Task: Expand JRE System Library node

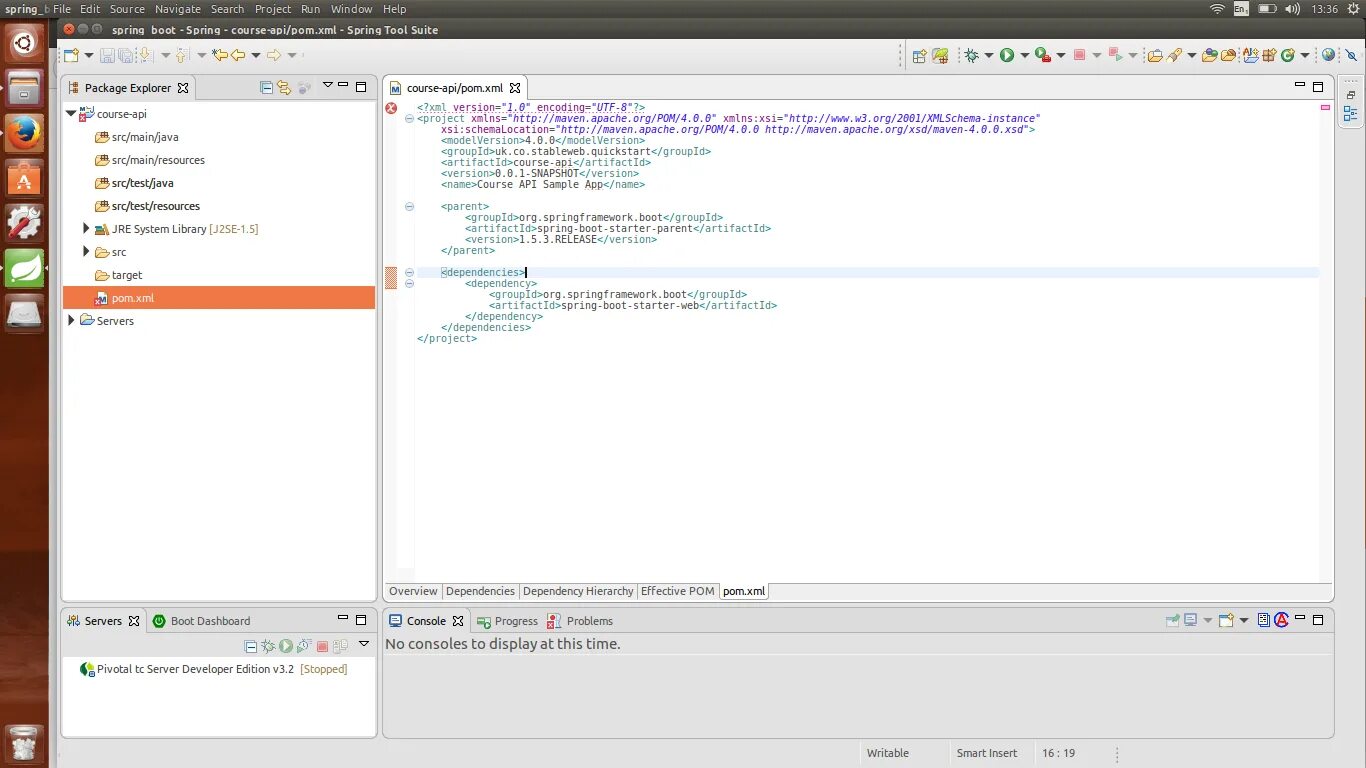Action: tap(87, 229)
